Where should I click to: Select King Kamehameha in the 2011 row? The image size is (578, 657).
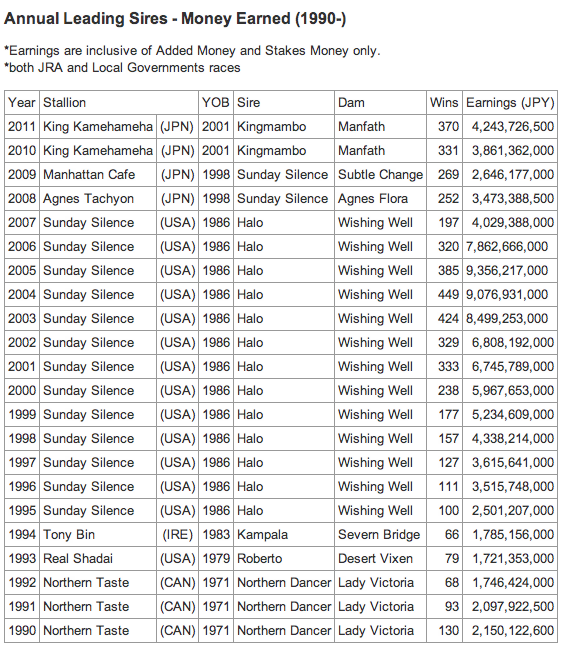pos(98,127)
